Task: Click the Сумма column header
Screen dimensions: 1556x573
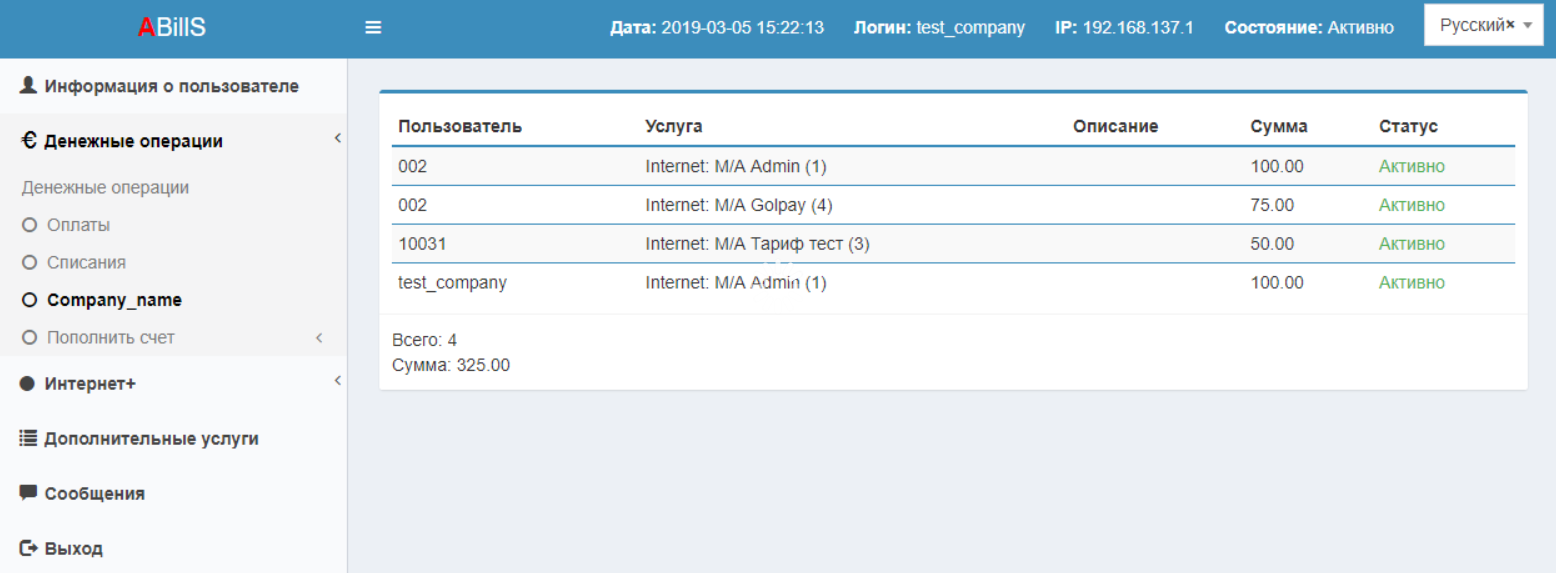Action: (1278, 126)
